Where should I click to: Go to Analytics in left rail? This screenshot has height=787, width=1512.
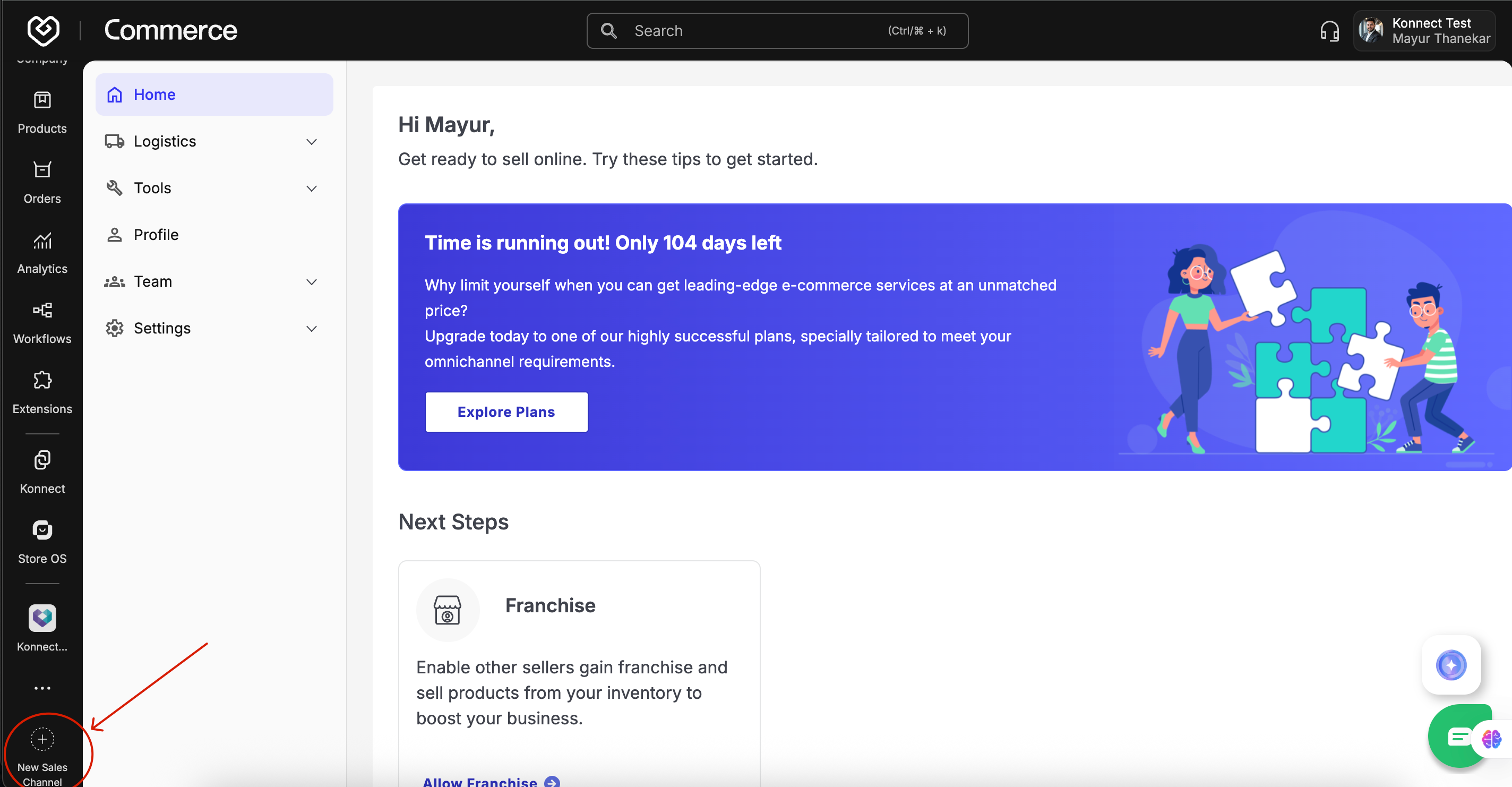[42, 253]
